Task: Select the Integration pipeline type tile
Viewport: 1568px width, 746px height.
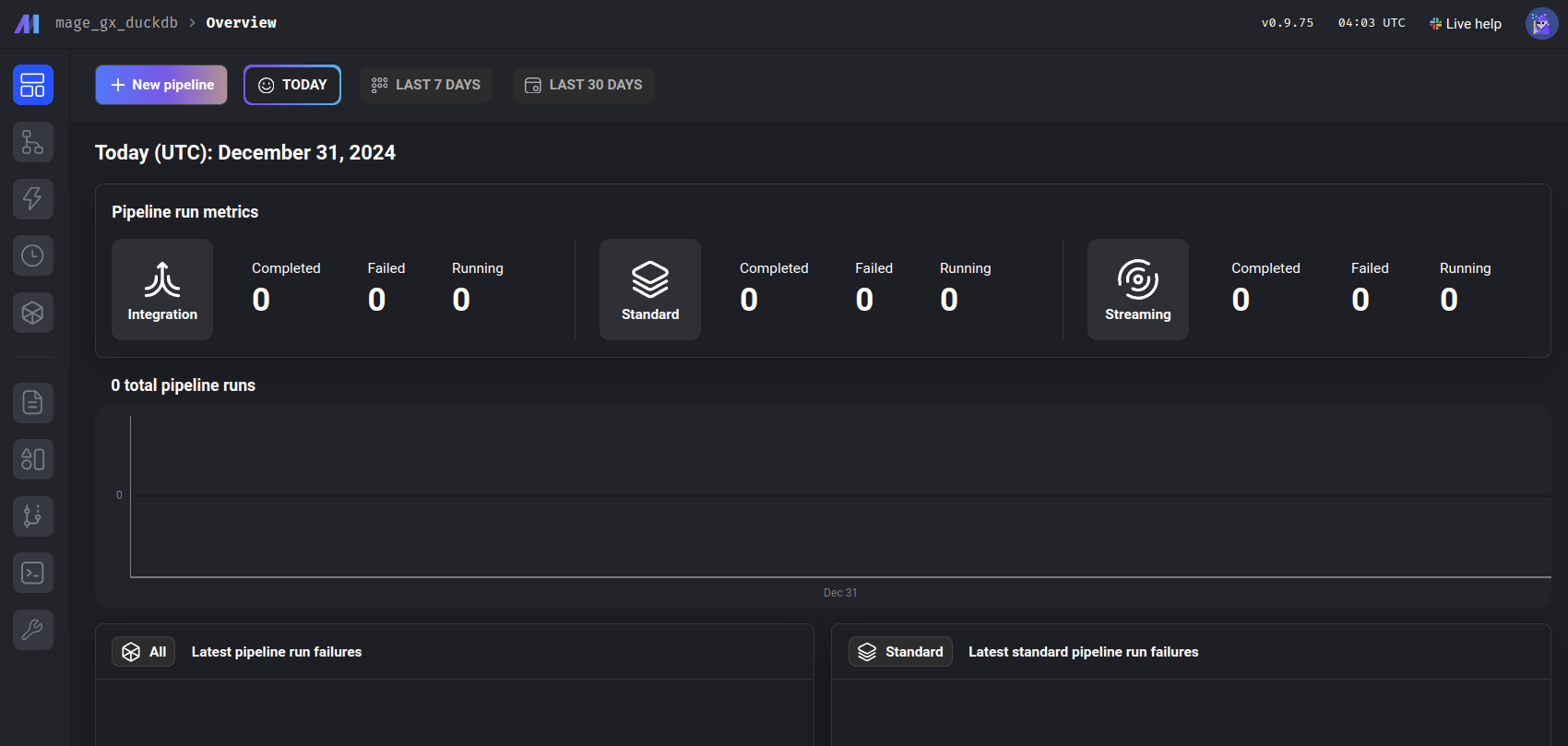Action: [162, 290]
